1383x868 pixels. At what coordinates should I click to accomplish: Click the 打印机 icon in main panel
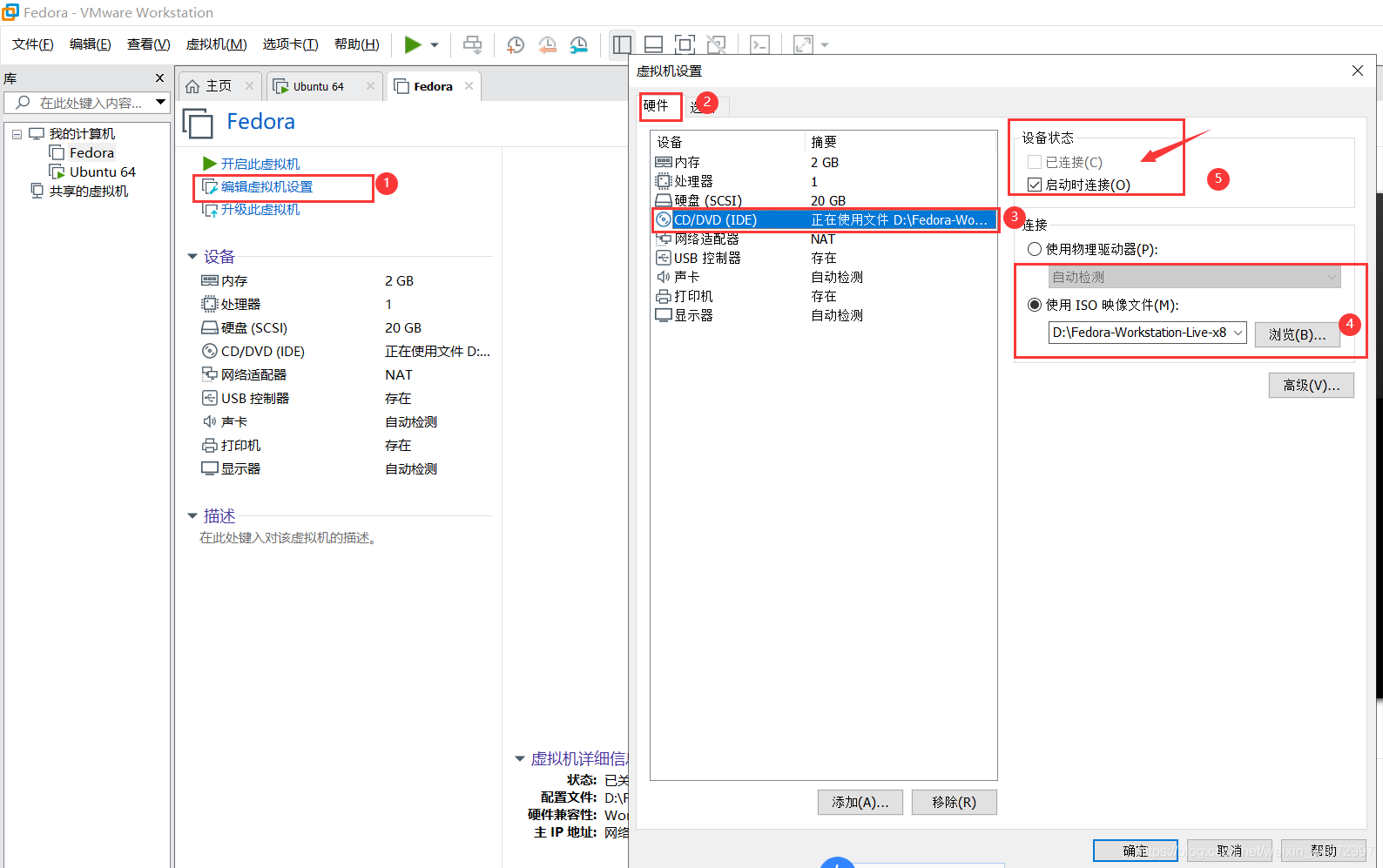tap(210, 445)
